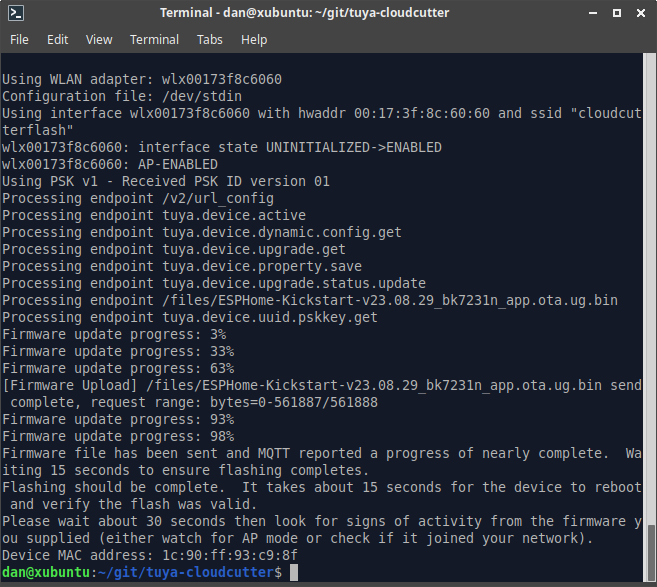Open the Terminal menu
Screen dimensions: 657x587
point(154,40)
